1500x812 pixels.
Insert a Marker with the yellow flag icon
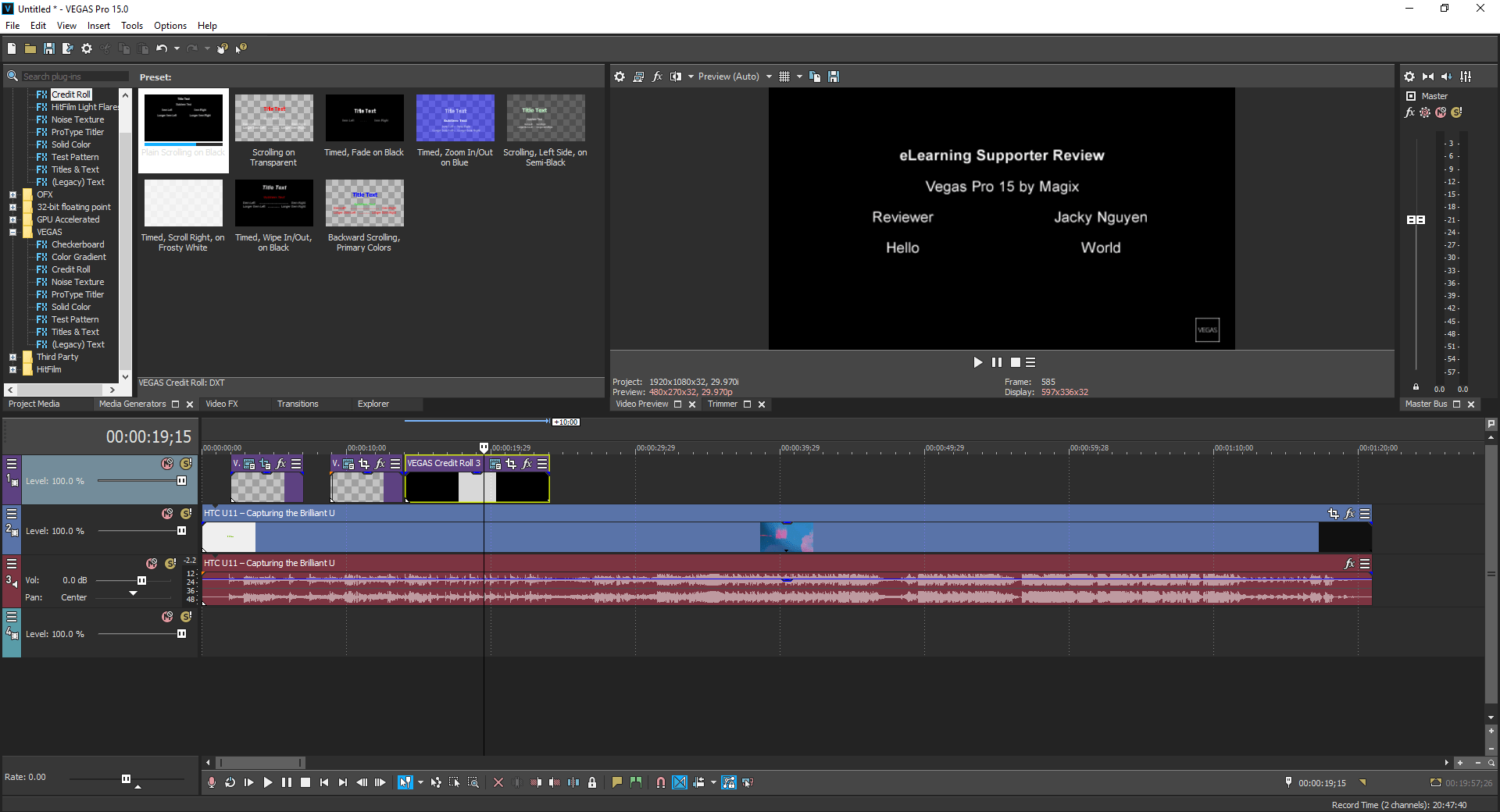point(617,782)
